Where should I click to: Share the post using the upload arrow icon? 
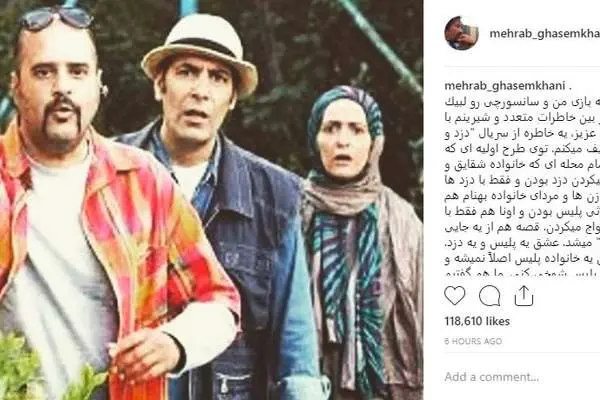click(x=523, y=296)
